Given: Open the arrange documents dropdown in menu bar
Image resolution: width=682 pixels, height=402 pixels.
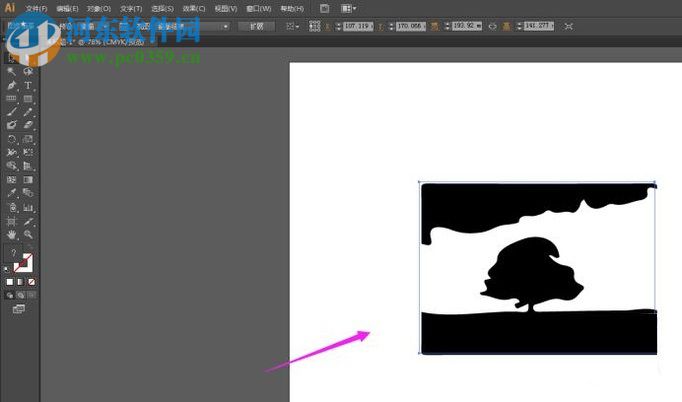Looking at the screenshot, I should (x=348, y=8).
